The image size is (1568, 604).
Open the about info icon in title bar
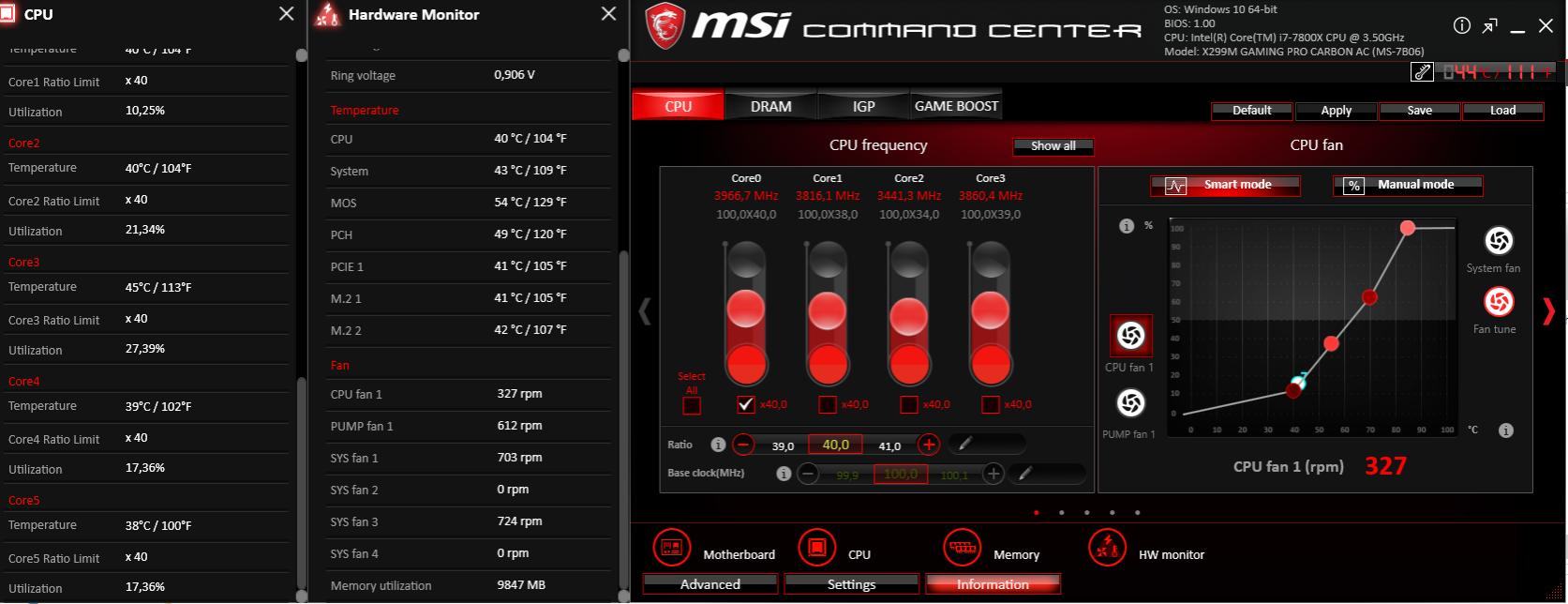[x=1461, y=26]
